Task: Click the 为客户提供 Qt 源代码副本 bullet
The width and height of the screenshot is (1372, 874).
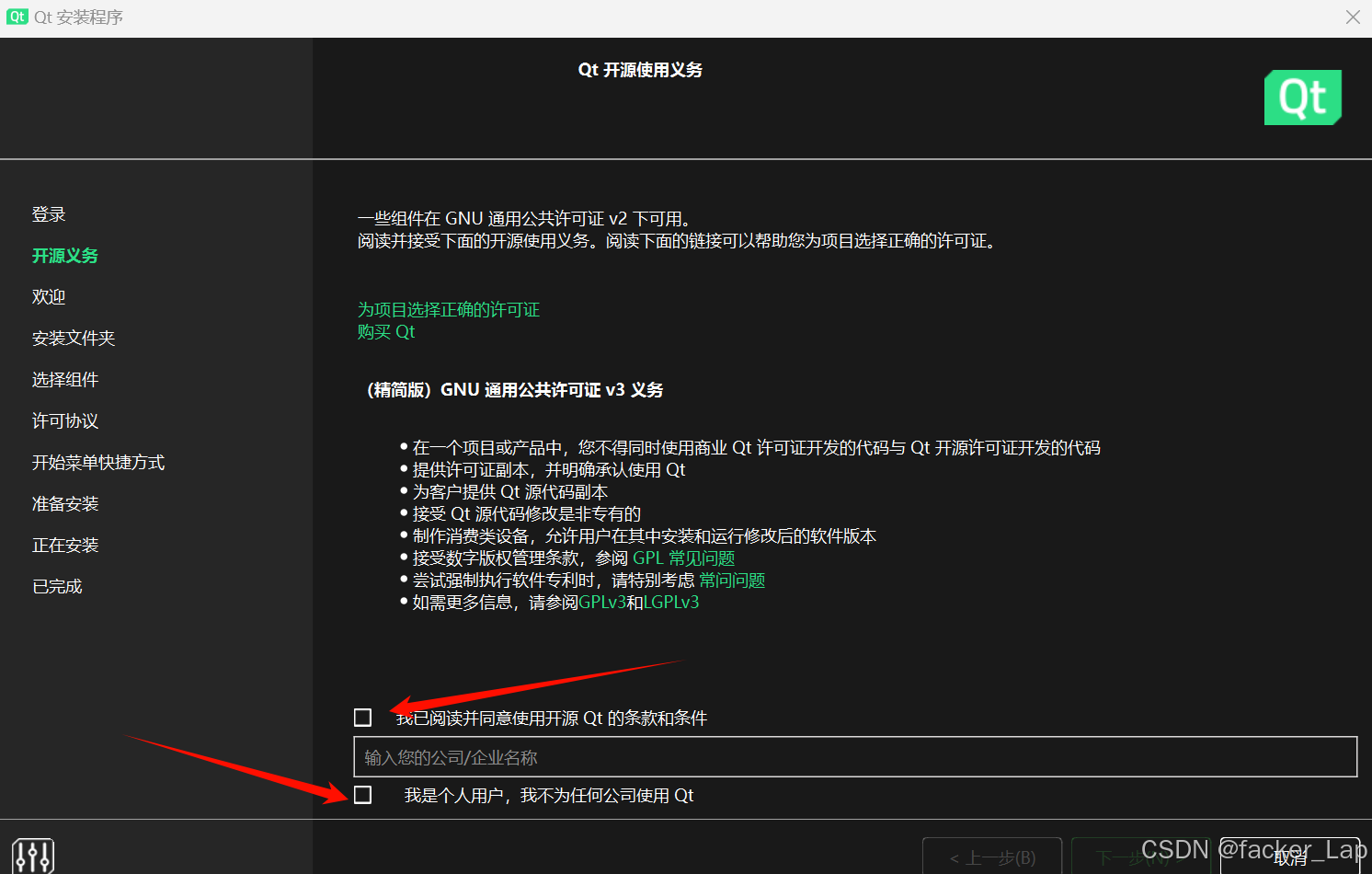Action: [x=509, y=492]
